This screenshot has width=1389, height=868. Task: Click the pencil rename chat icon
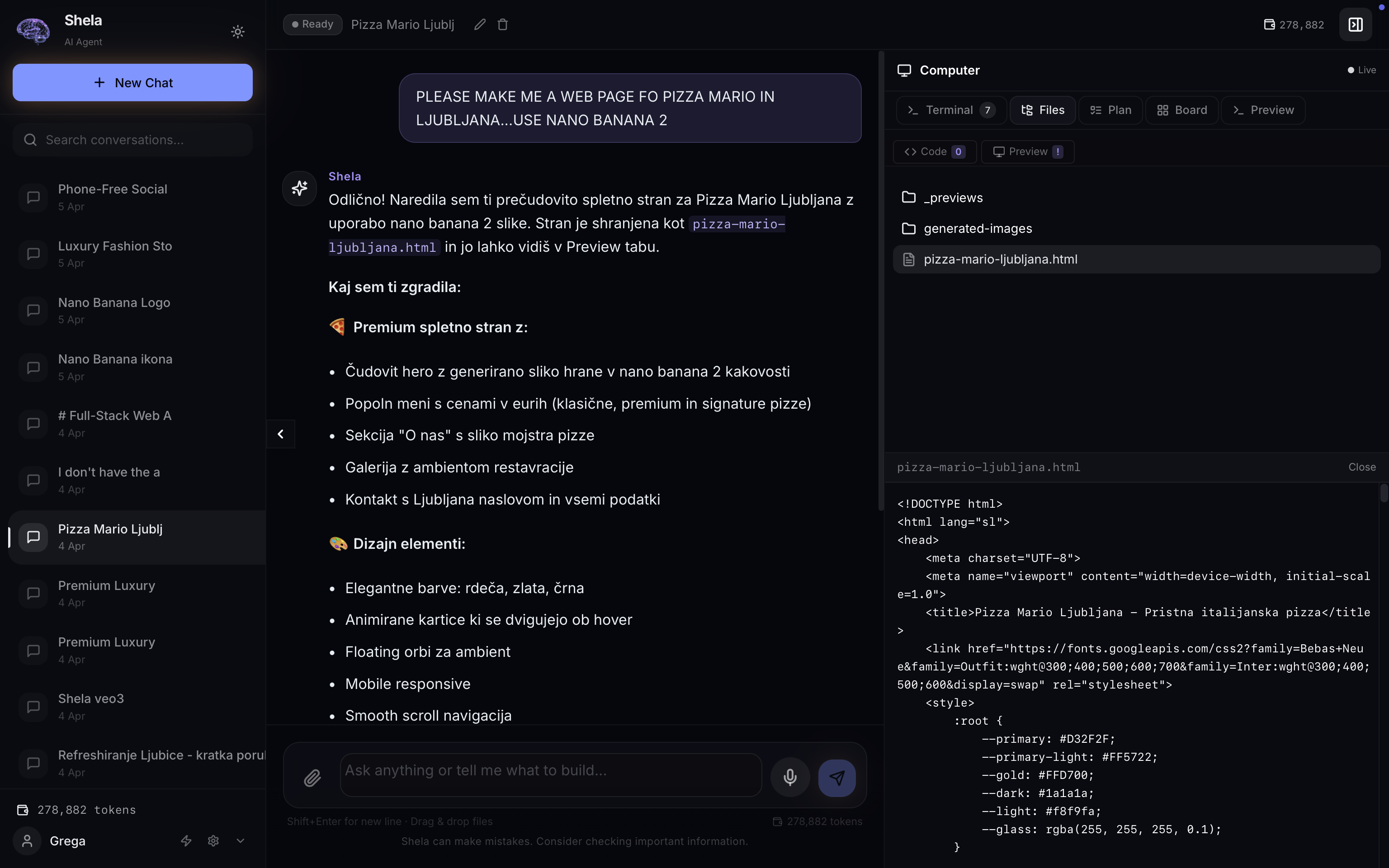(480, 24)
